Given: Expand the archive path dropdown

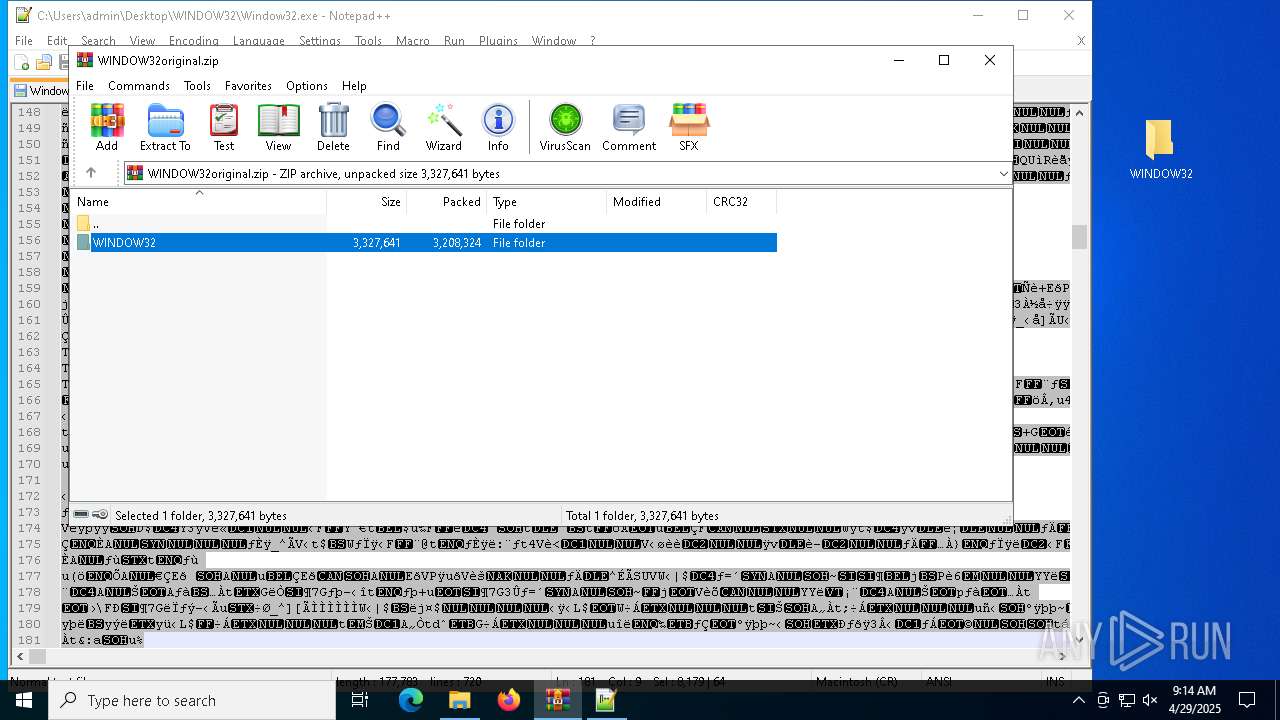Looking at the screenshot, I should click(x=1003, y=174).
